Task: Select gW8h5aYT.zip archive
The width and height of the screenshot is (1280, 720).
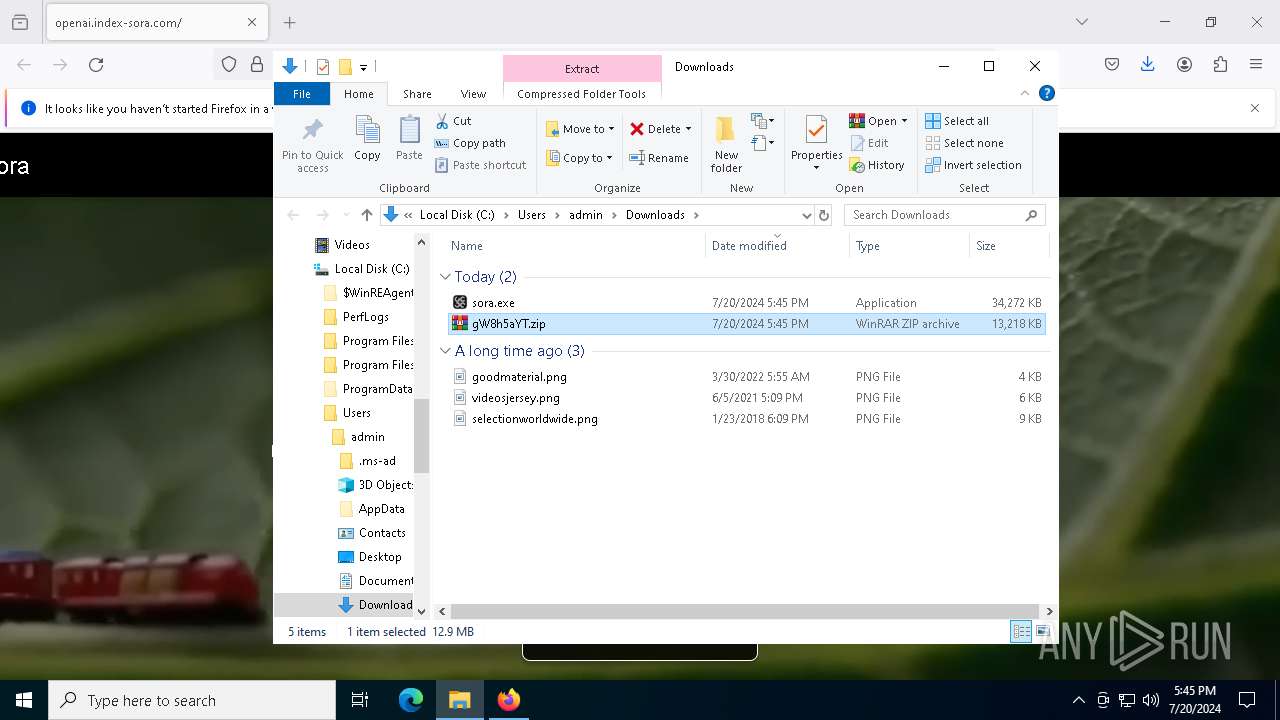Action: [747, 324]
